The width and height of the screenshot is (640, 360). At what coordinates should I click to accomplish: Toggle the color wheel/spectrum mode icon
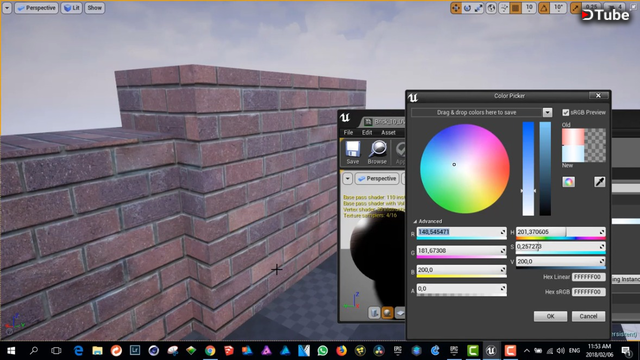(568, 182)
